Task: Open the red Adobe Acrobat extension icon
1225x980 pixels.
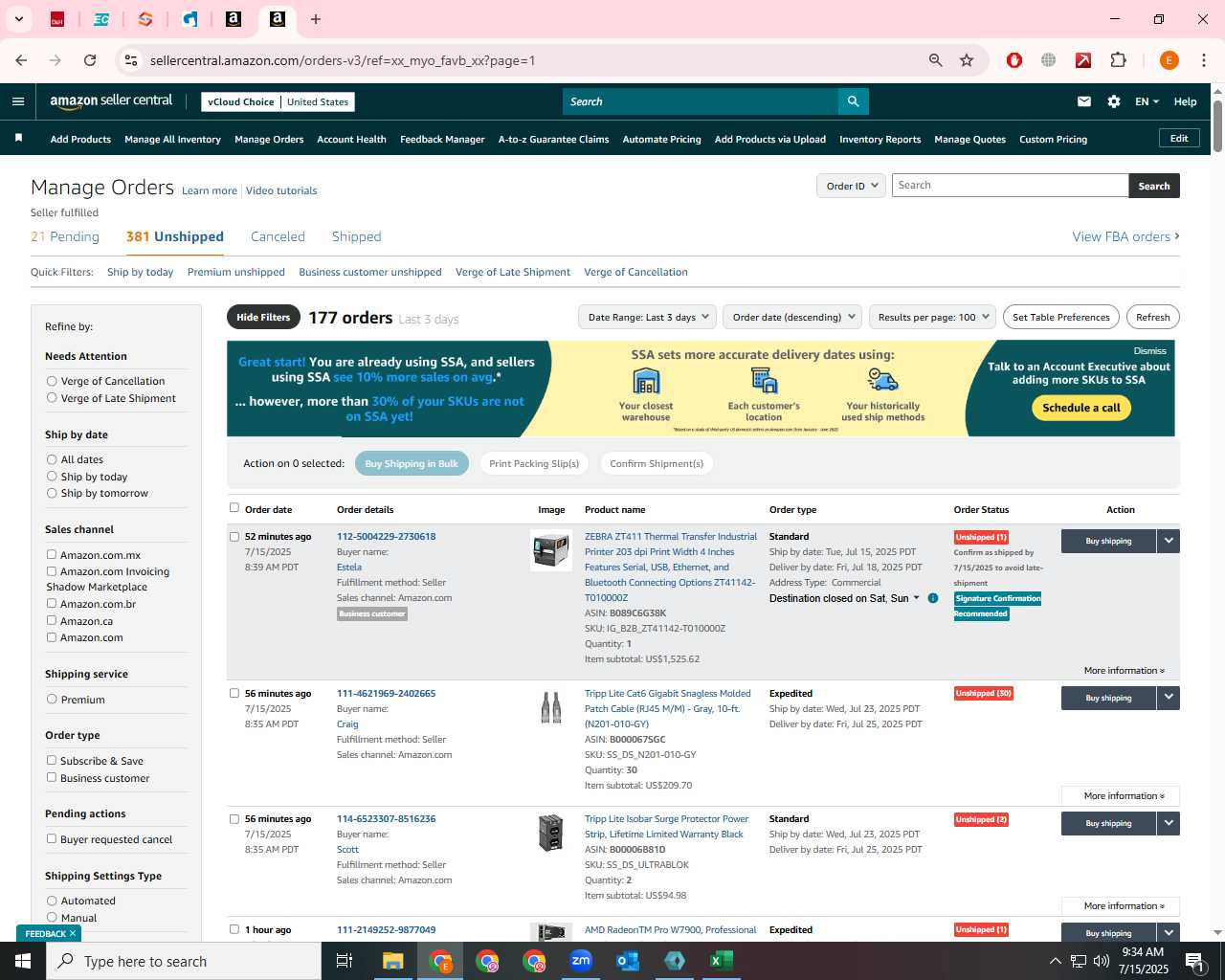Action: pyautogui.click(x=1083, y=60)
